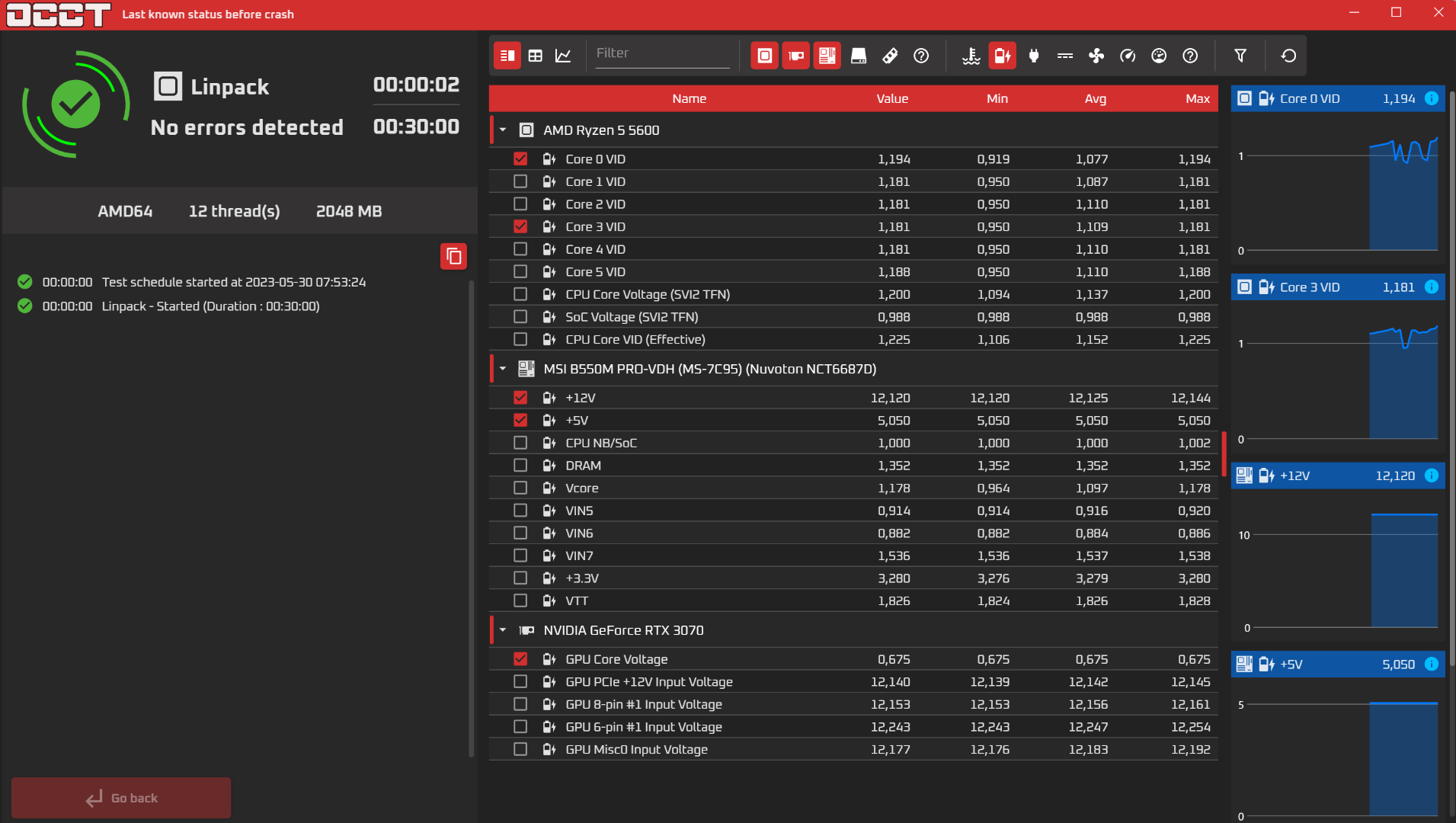Toggle the storage drive sensor filter
Viewport: 1456px width, 823px height.
point(859,56)
